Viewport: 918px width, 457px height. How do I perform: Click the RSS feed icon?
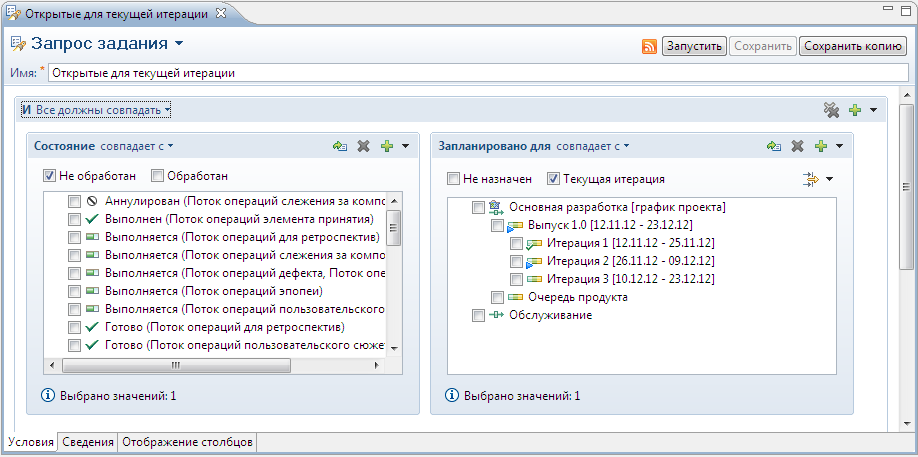click(649, 46)
